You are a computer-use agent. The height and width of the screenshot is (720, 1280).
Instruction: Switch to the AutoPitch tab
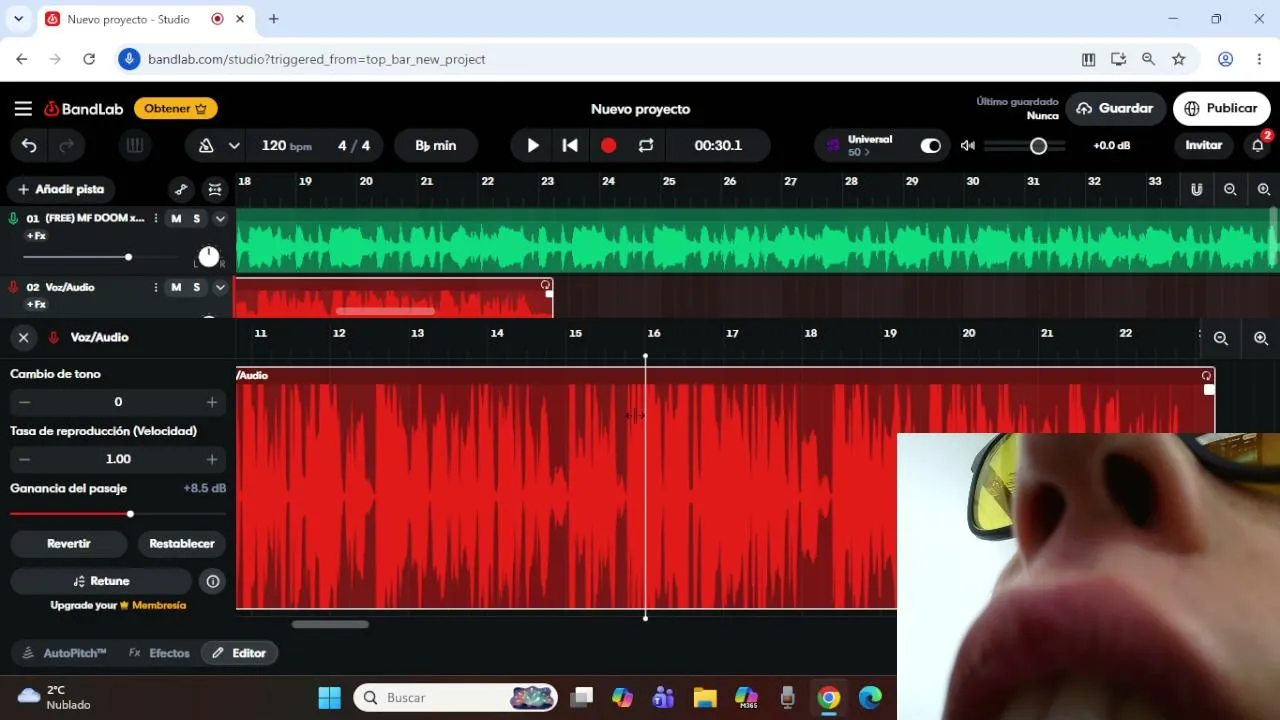64,653
